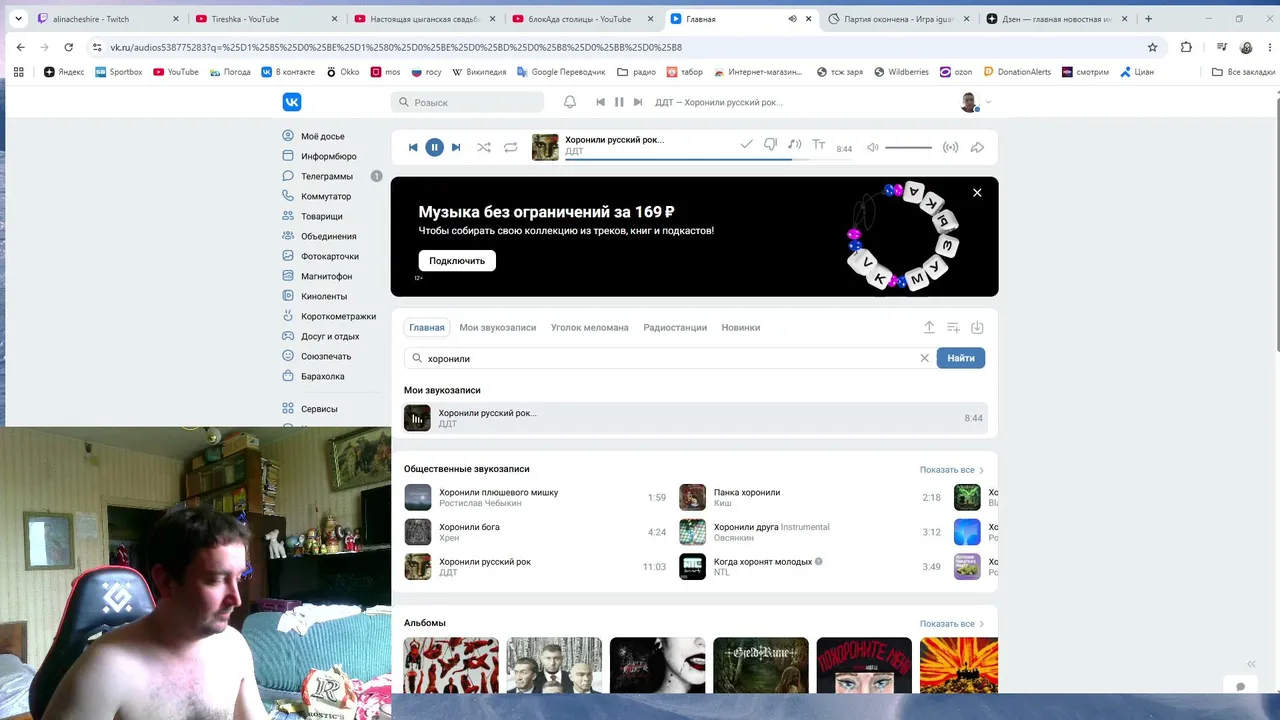Open Товарищи in the sidebar

click(x=322, y=216)
